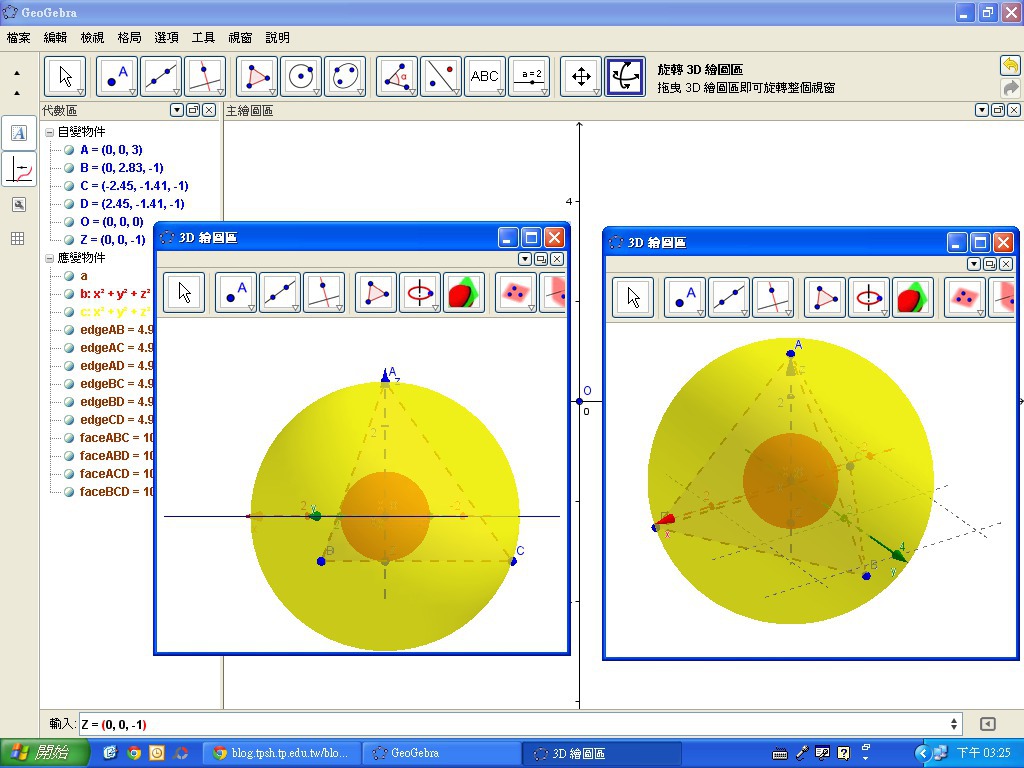Select the Rotate 3D Graphics View tool
Viewport: 1024px width, 768px height.
(x=625, y=76)
